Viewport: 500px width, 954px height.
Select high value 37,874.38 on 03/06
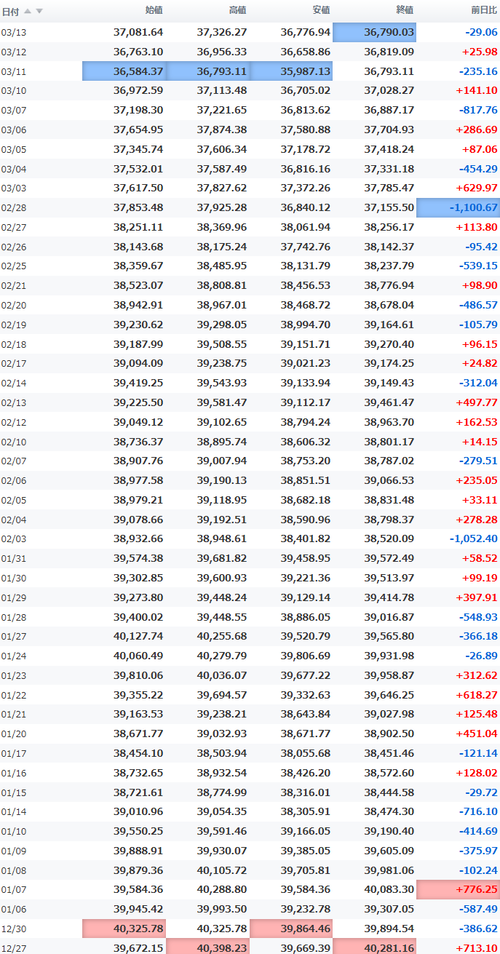coord(222,130)
